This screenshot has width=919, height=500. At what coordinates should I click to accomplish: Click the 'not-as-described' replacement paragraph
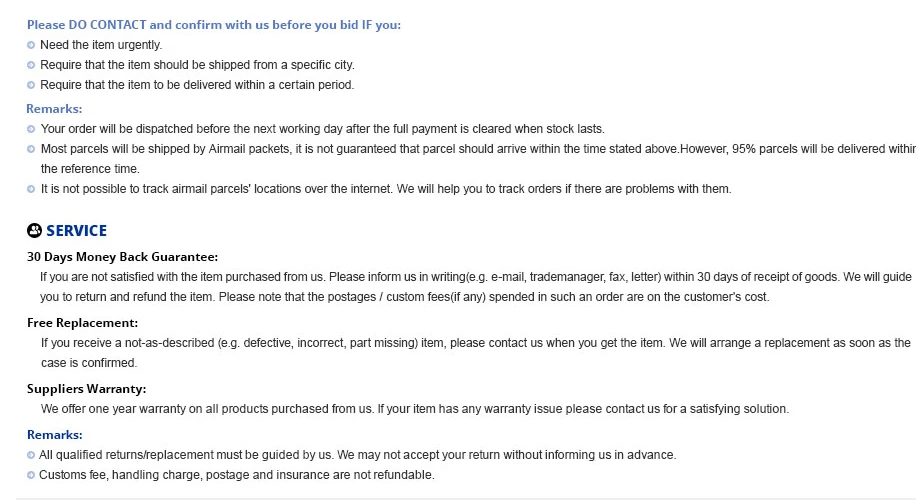(x=476, y=353)
